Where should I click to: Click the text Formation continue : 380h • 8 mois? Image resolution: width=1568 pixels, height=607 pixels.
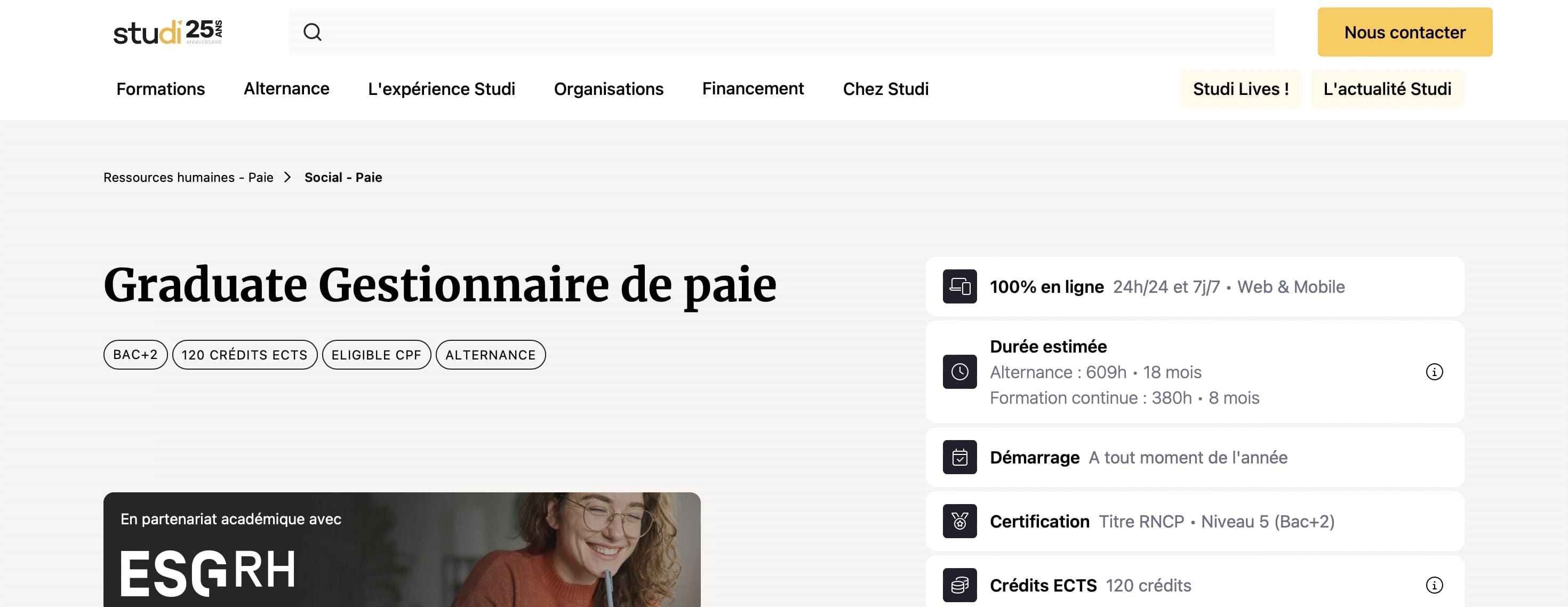click(1124, 397)
